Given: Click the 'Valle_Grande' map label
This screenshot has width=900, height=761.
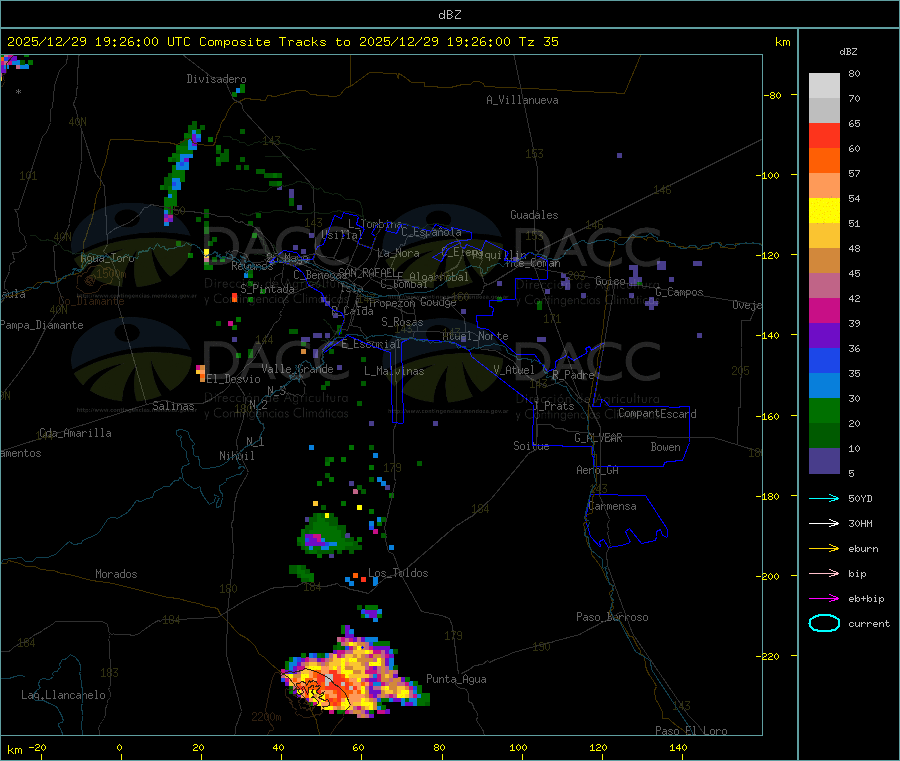Looking at the screenshot, I should [x=297, y=369].
